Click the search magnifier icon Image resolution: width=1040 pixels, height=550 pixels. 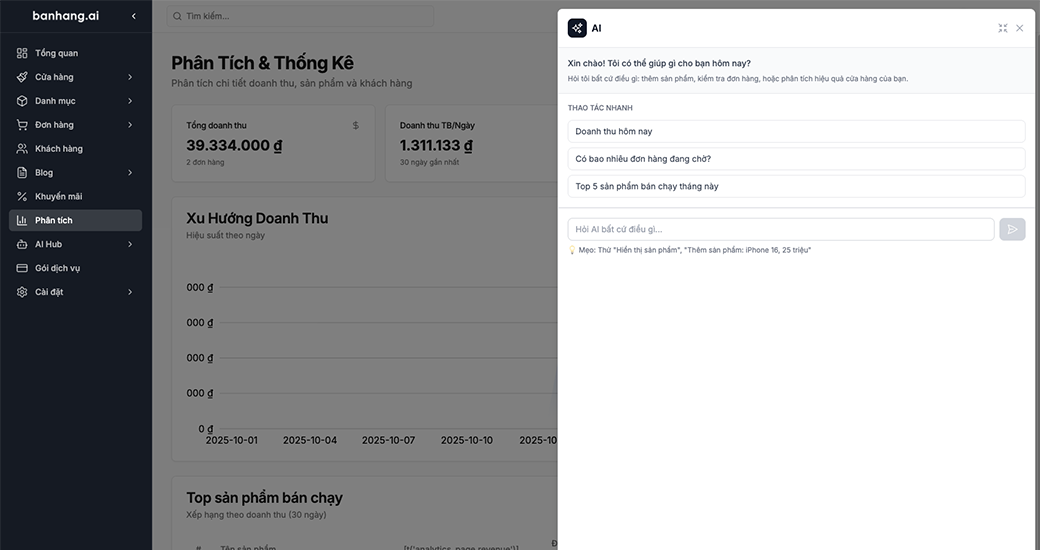[x=177, y=16]
